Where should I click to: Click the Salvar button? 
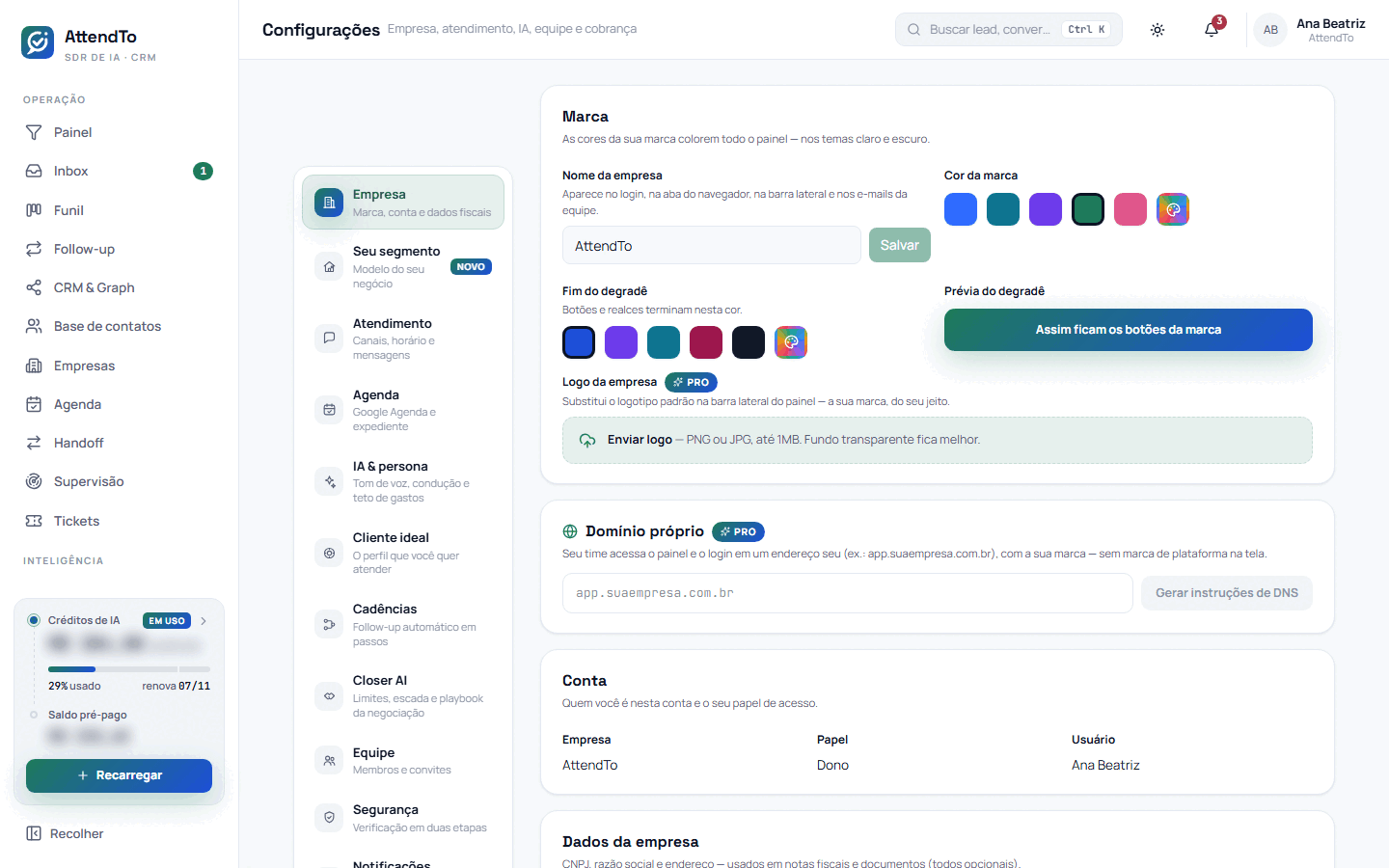pyautogui.click(x=900, y=245)
